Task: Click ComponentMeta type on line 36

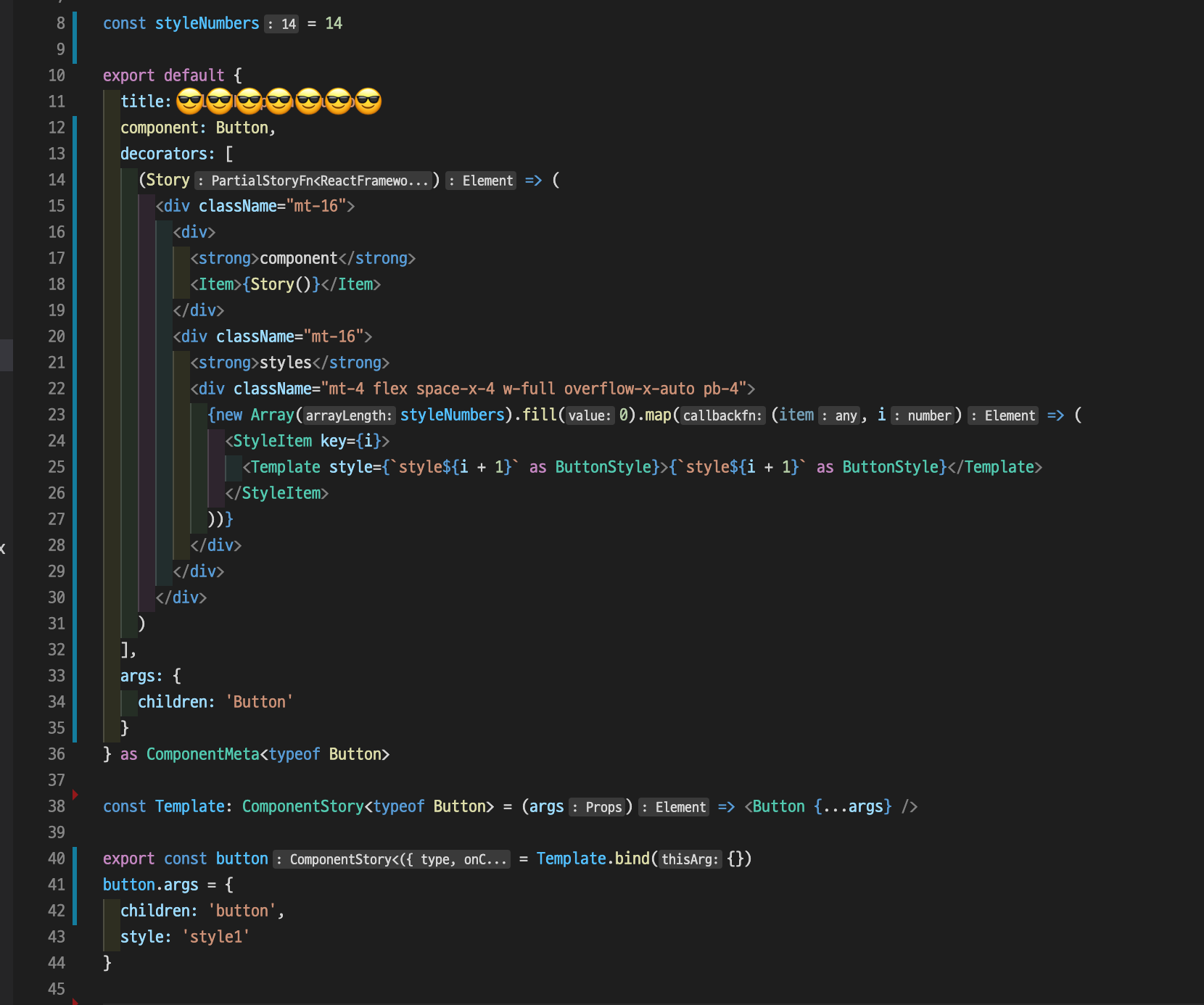Action: tap(202, 754)
